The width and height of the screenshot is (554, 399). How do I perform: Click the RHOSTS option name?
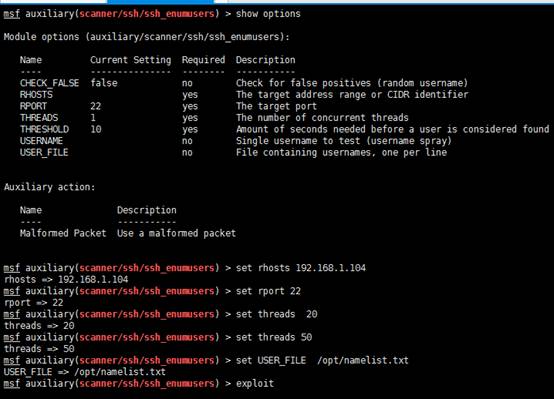tap(36, 95)
